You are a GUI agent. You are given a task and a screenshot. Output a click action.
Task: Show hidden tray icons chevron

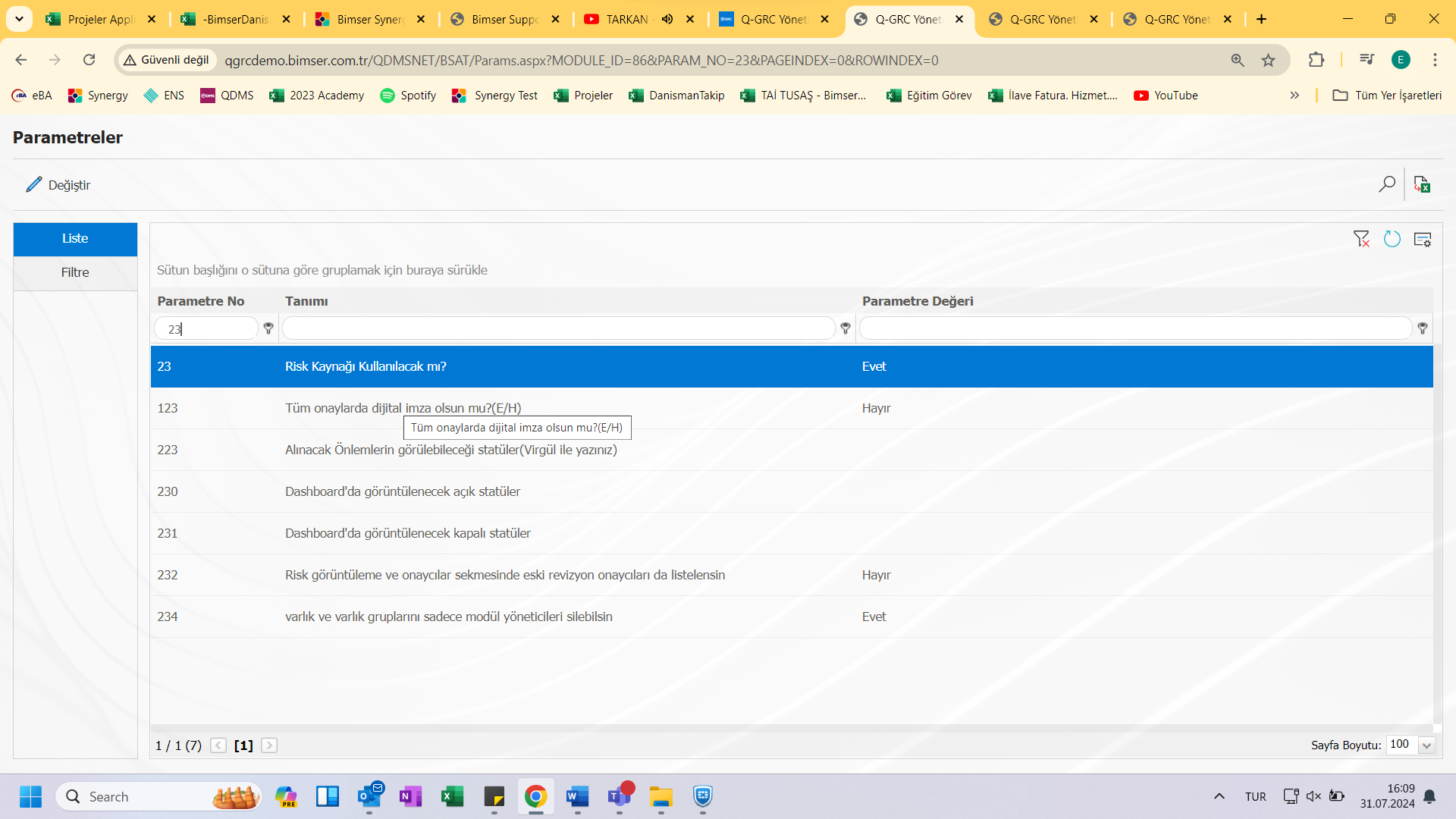pos(1219,796)
